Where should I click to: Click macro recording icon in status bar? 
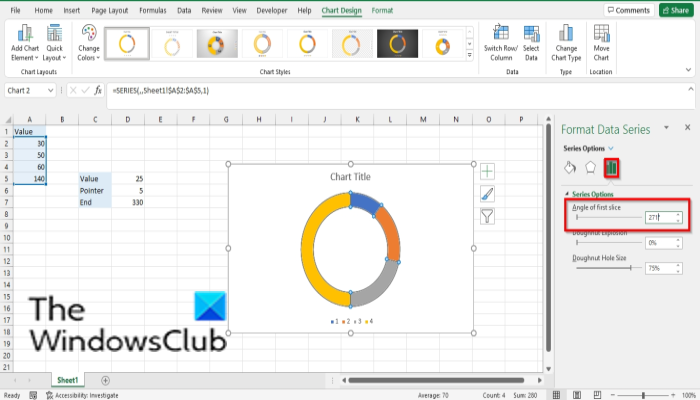(33, 395)
